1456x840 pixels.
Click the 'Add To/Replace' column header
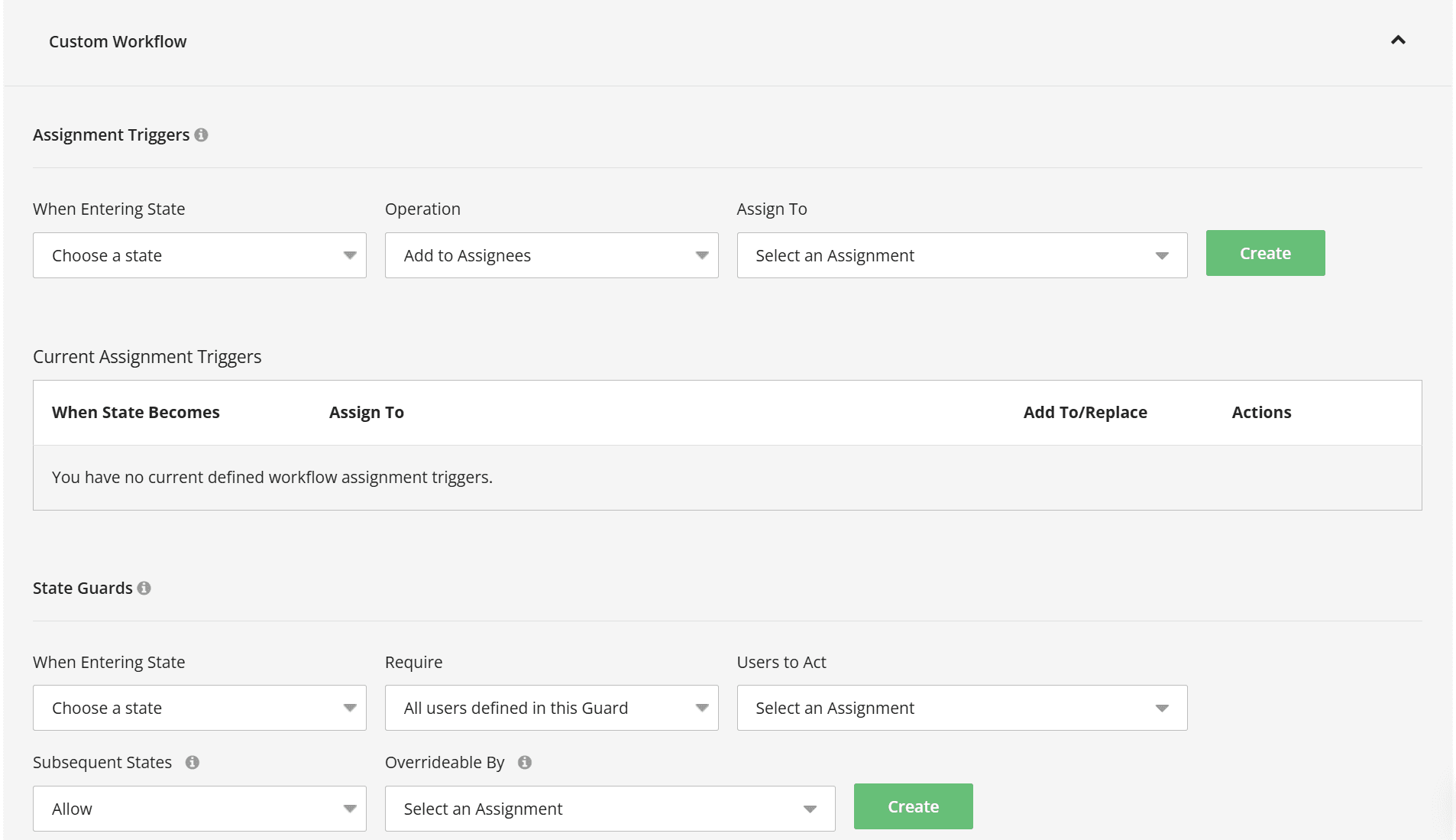click(x=1086, y=412)
